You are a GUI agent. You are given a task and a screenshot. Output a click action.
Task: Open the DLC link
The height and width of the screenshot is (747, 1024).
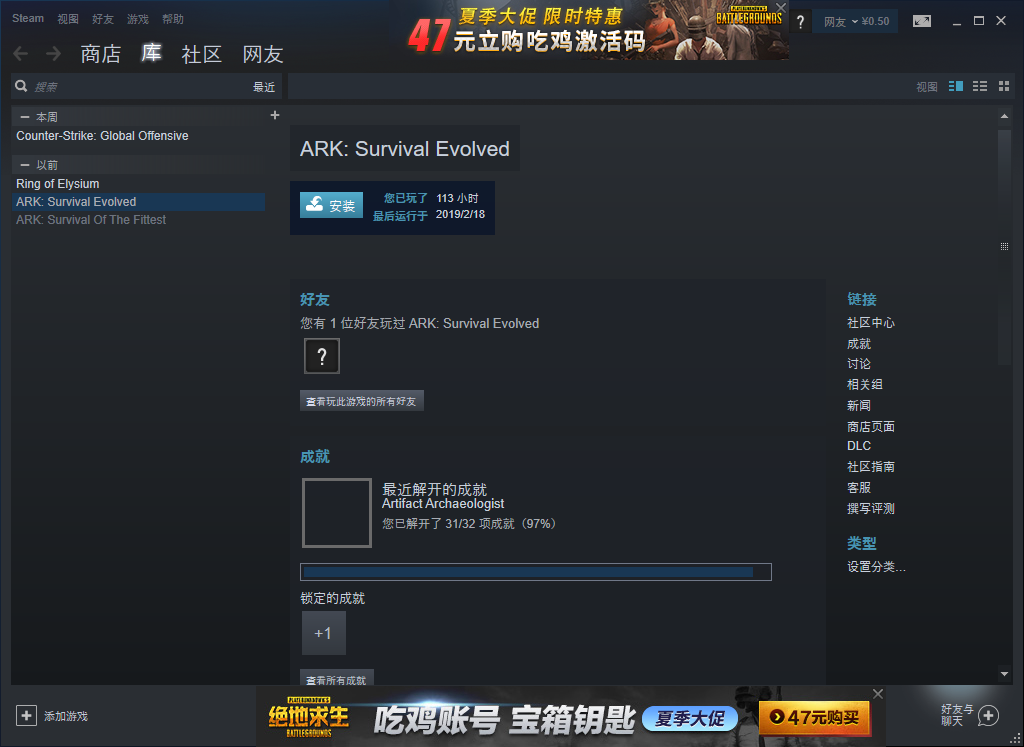[x=859, y=446]
